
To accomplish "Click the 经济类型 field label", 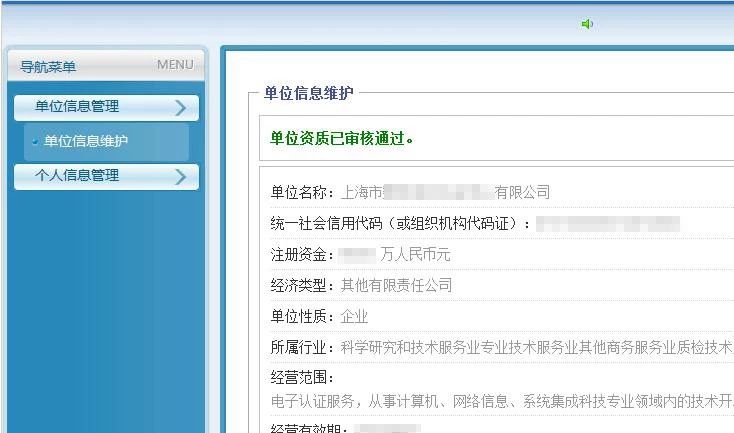I will (302, 286).
